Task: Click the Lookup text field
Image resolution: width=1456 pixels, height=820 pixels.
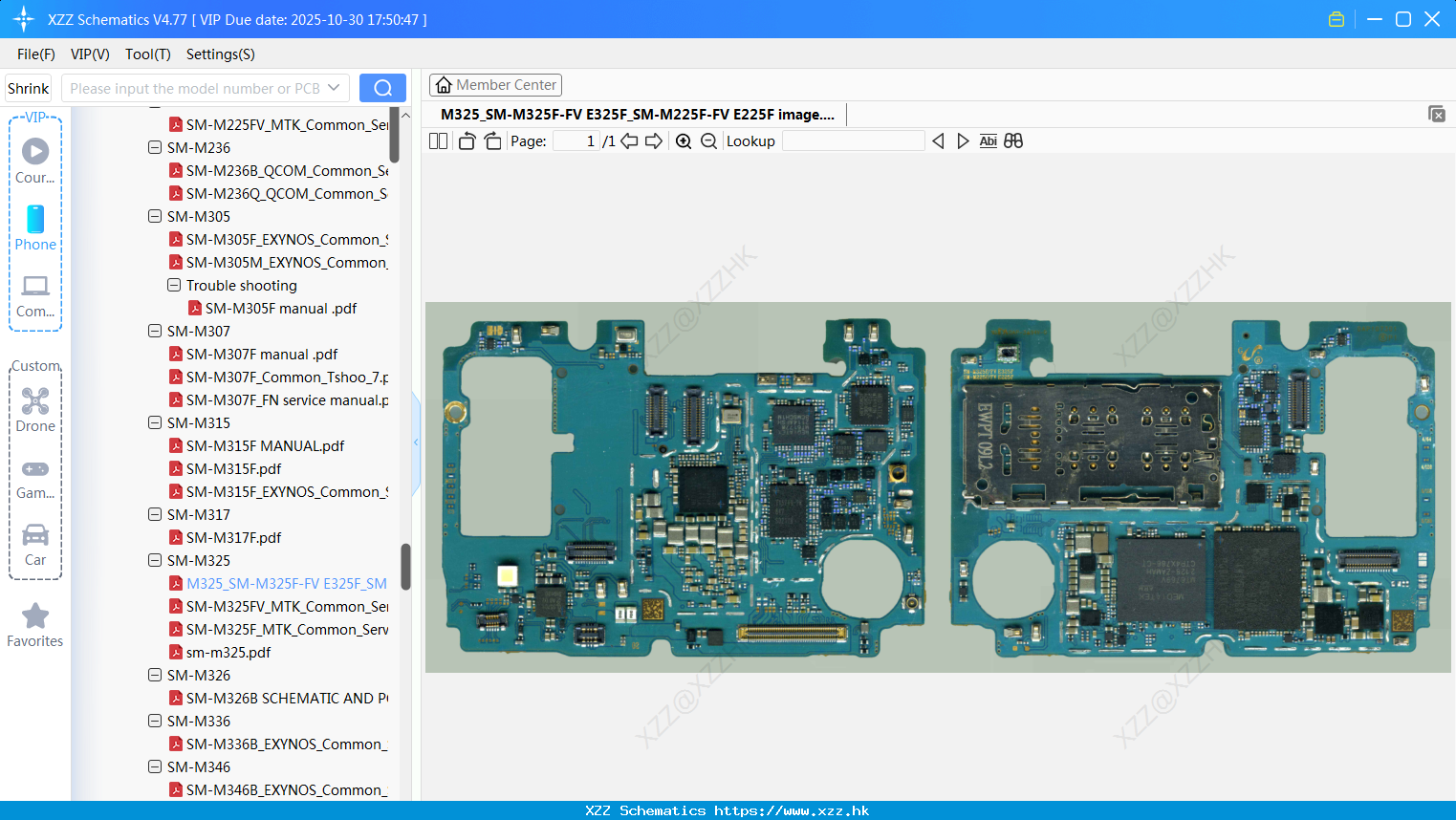Action: point(854,141)
